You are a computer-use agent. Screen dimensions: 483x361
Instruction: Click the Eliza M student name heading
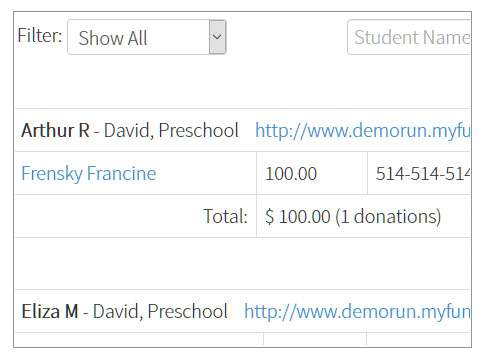pos(50,311)
